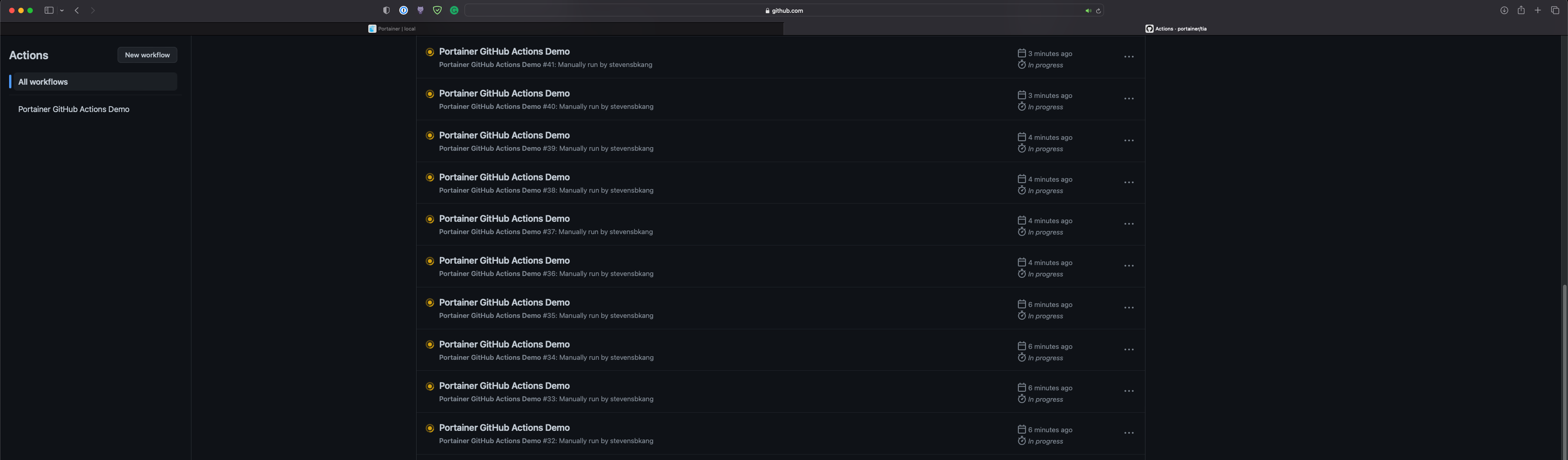Open the three-dot menu for run #34
The image size is (1568, 460).
tap(1129, 350)
